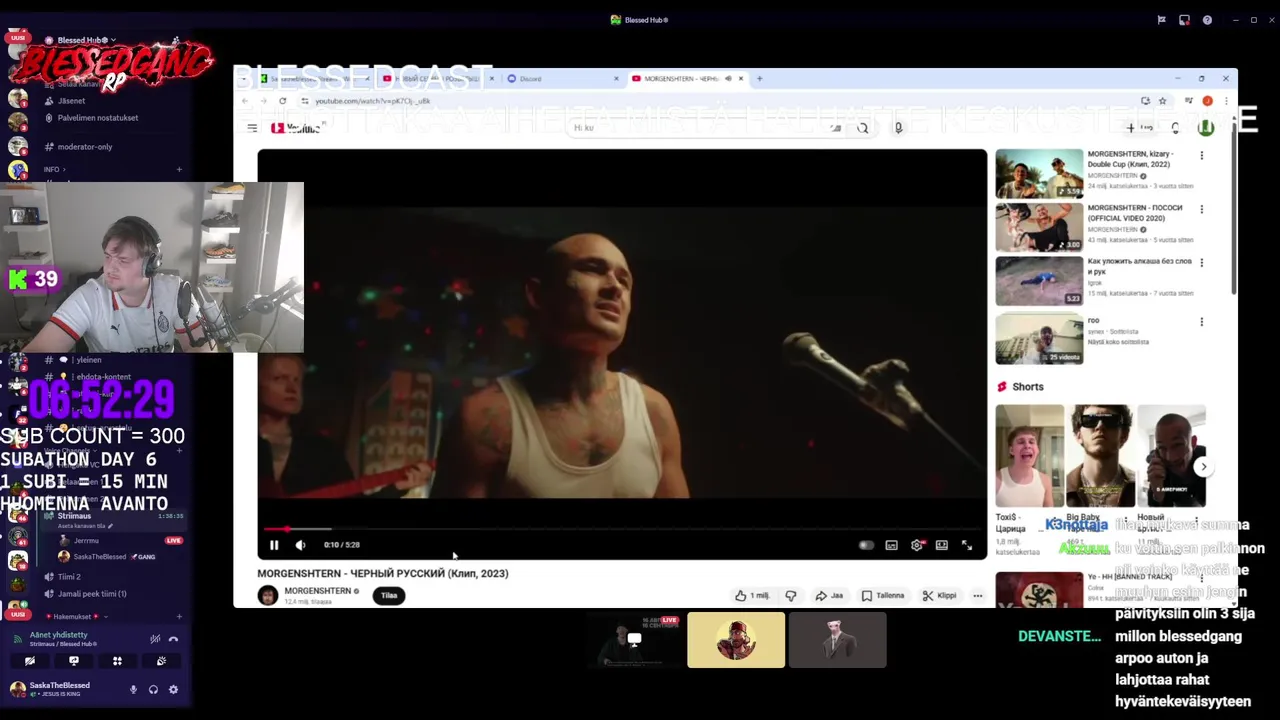Pause the YouTube video

tap(274, 545)
